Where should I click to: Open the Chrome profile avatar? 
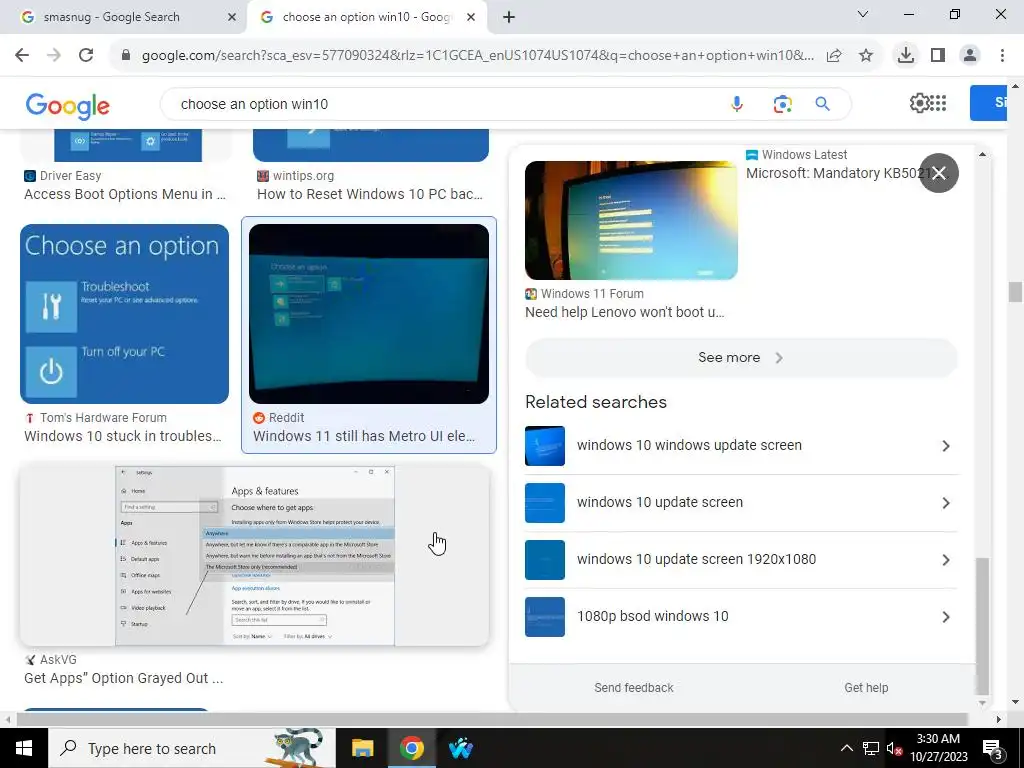point(970,56)
